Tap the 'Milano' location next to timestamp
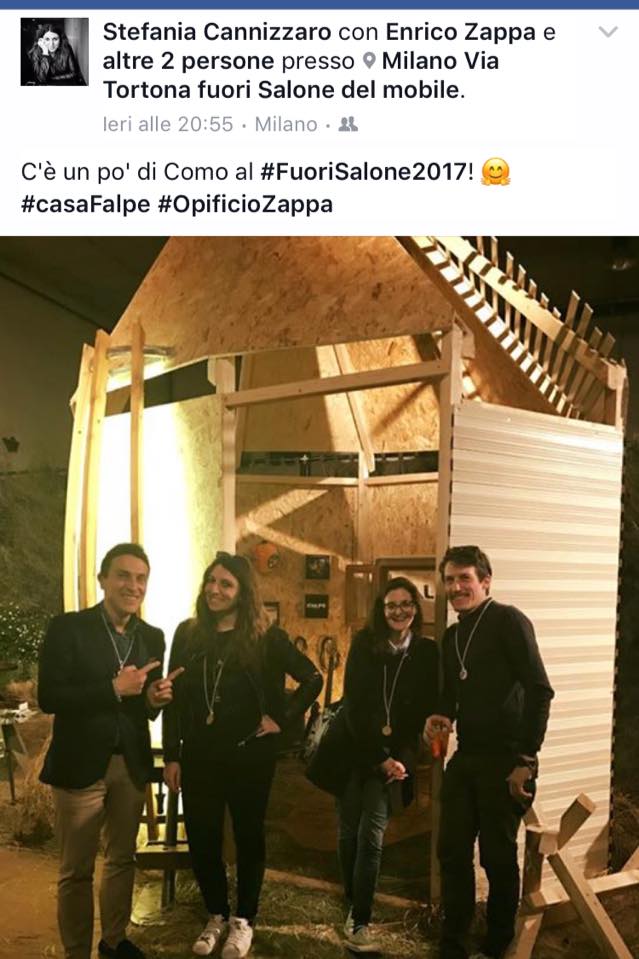 [286, 125]
